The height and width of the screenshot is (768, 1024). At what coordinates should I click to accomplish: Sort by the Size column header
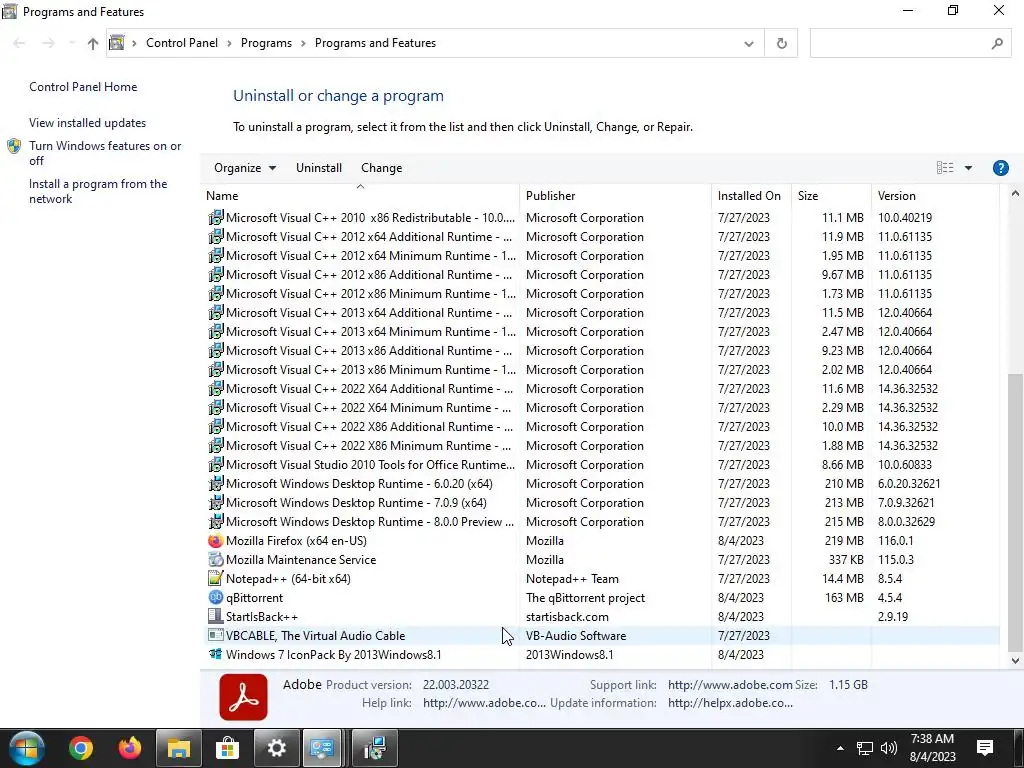[x=831, y=195]
